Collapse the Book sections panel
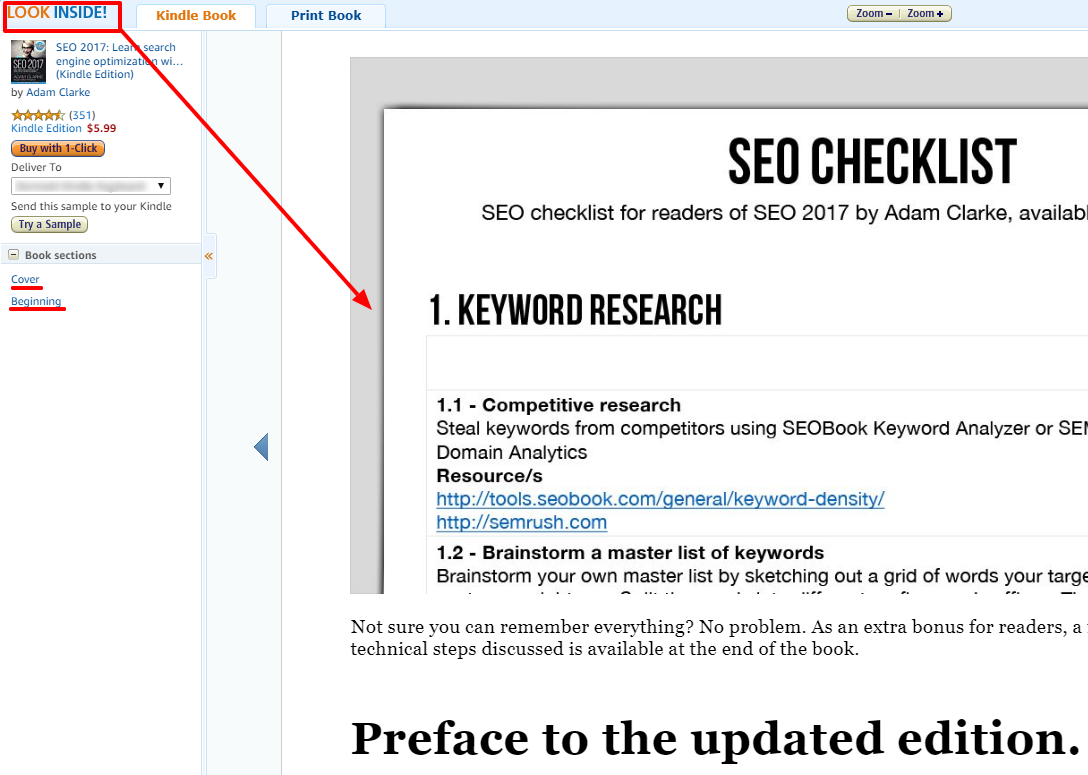The height and width of the screenshot is (775, 1088). point(13,255)
